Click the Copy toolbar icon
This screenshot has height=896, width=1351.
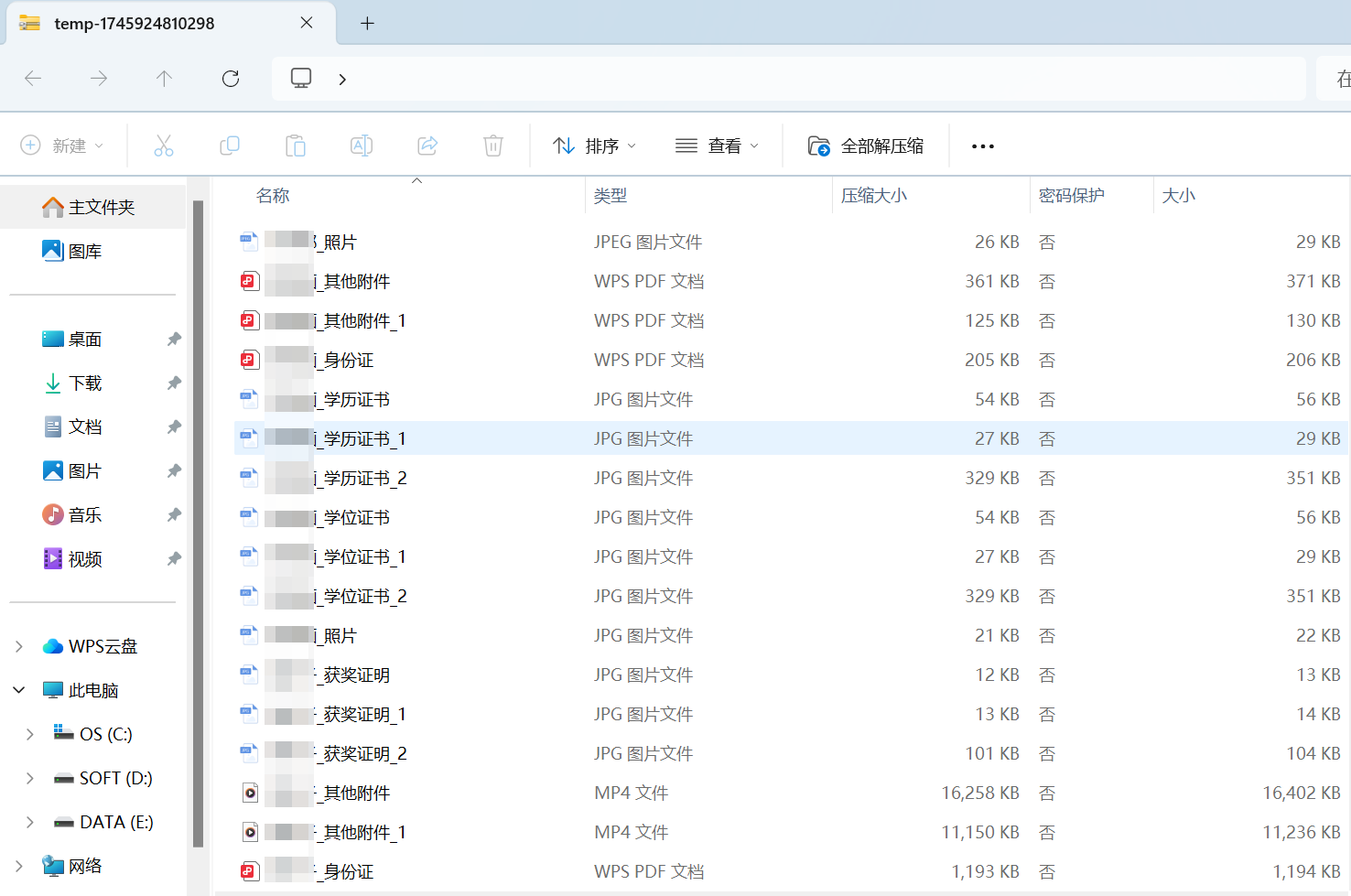coord(230,146)
